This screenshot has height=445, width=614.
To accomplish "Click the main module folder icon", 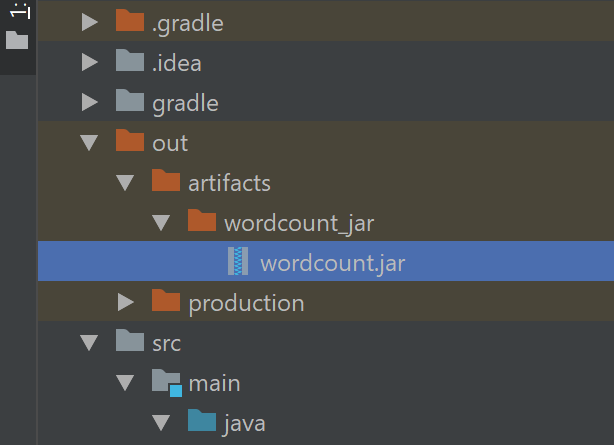I will click(167, 382).
